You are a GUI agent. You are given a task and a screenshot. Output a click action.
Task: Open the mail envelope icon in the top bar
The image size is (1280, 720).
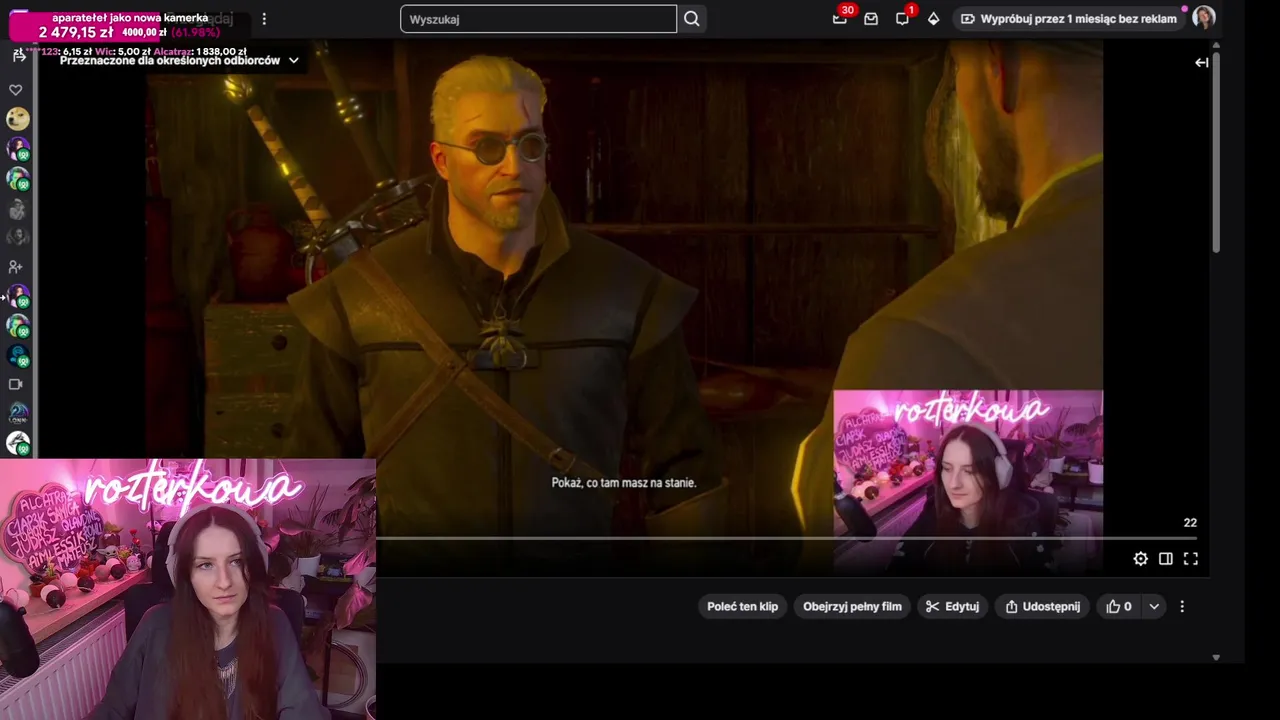click(x=871, y=19)
